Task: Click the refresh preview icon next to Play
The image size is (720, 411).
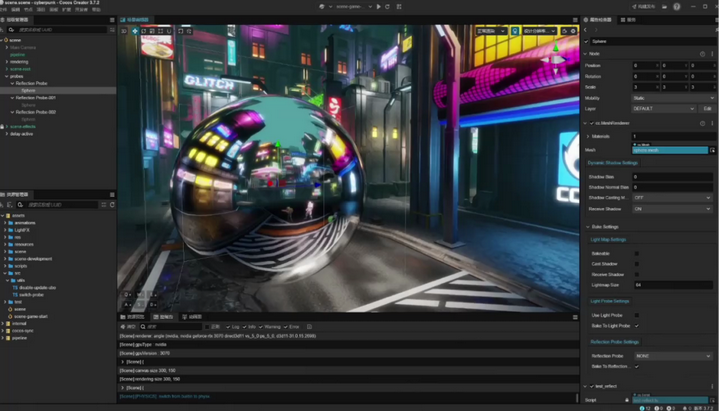Action: (387, 7)
